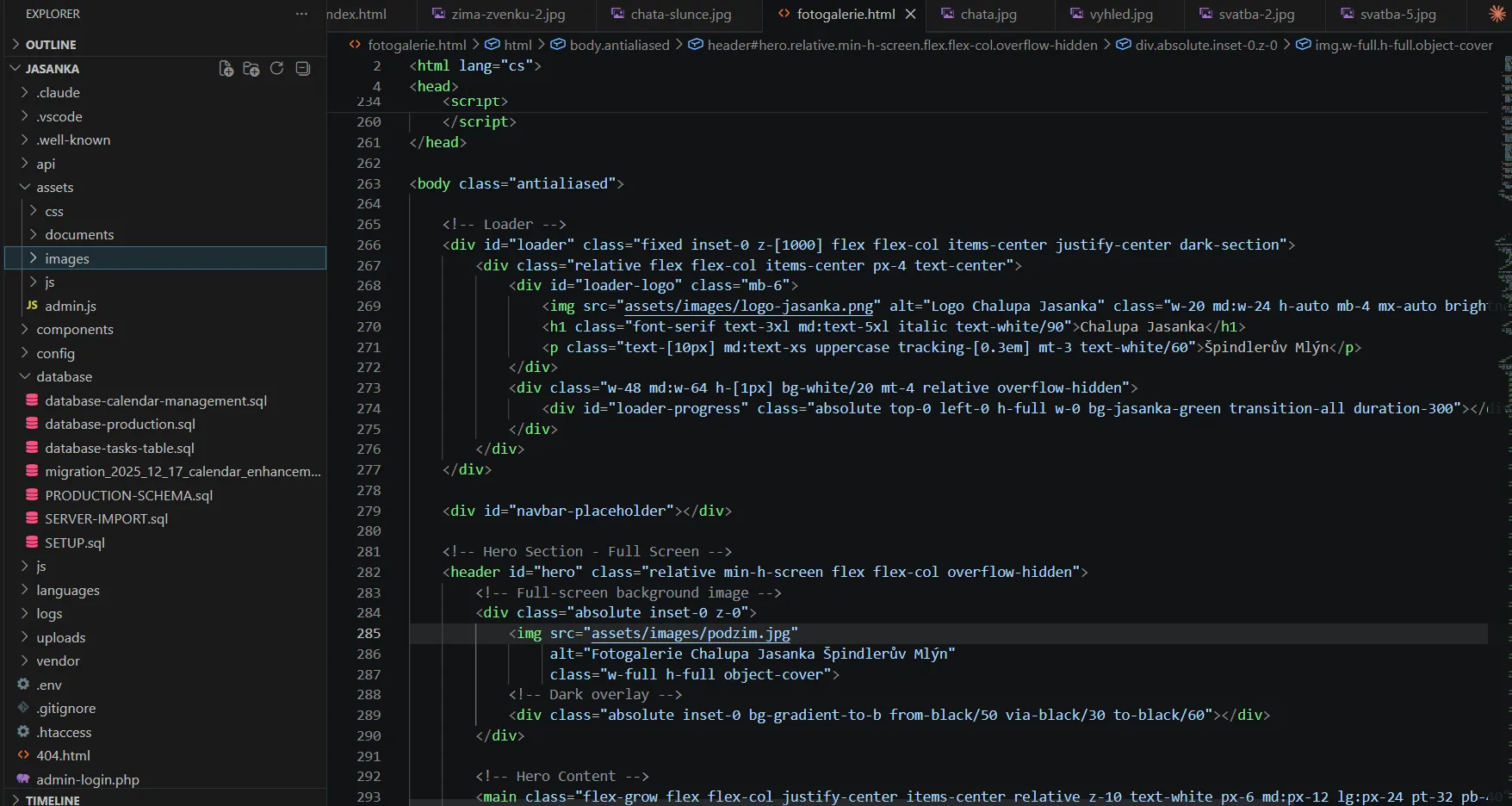Open database-calendar-management.sql file
This screenshot has width=1512, height=806.
156,400
